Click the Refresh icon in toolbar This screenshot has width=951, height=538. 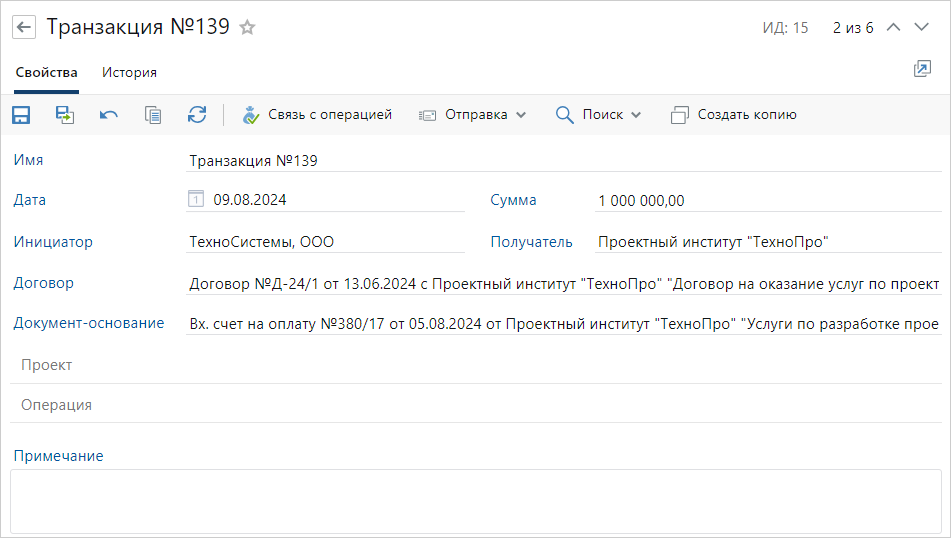click(197, 115)
